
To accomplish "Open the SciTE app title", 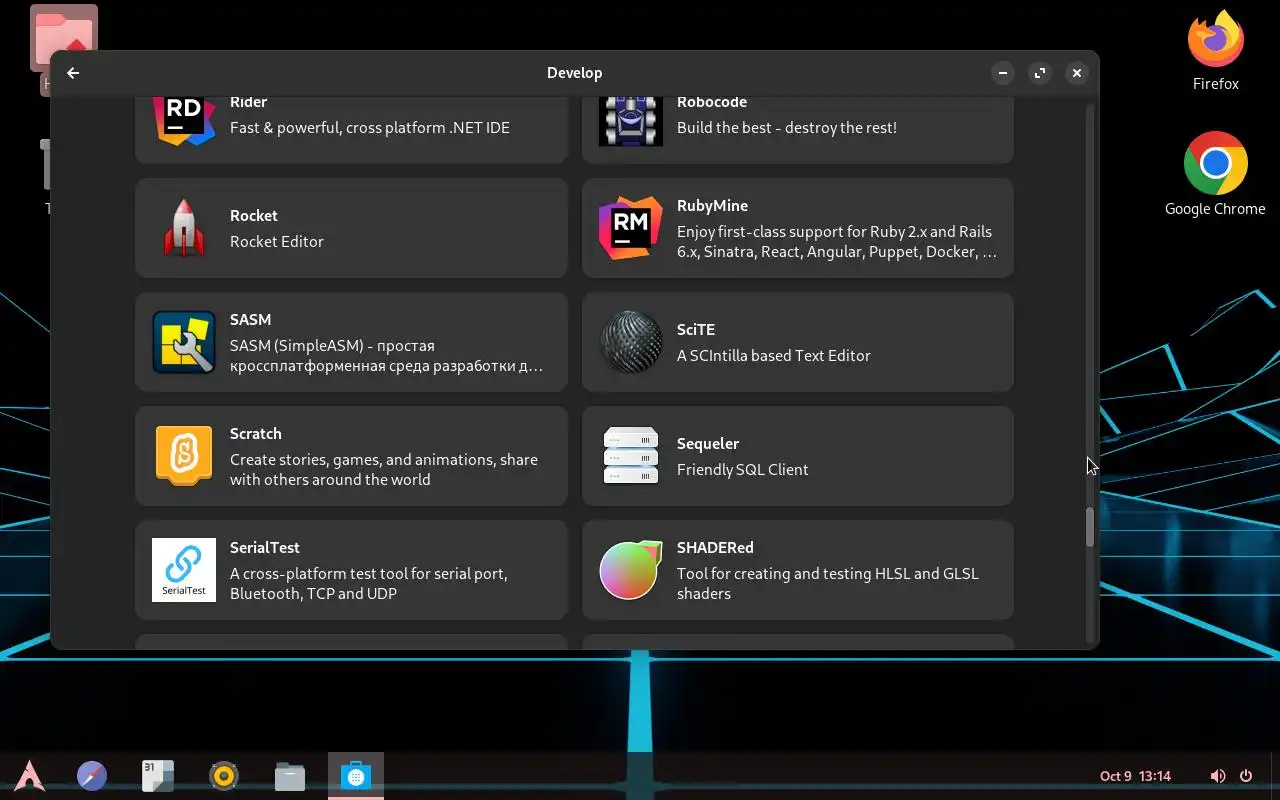I will point(696,329).
